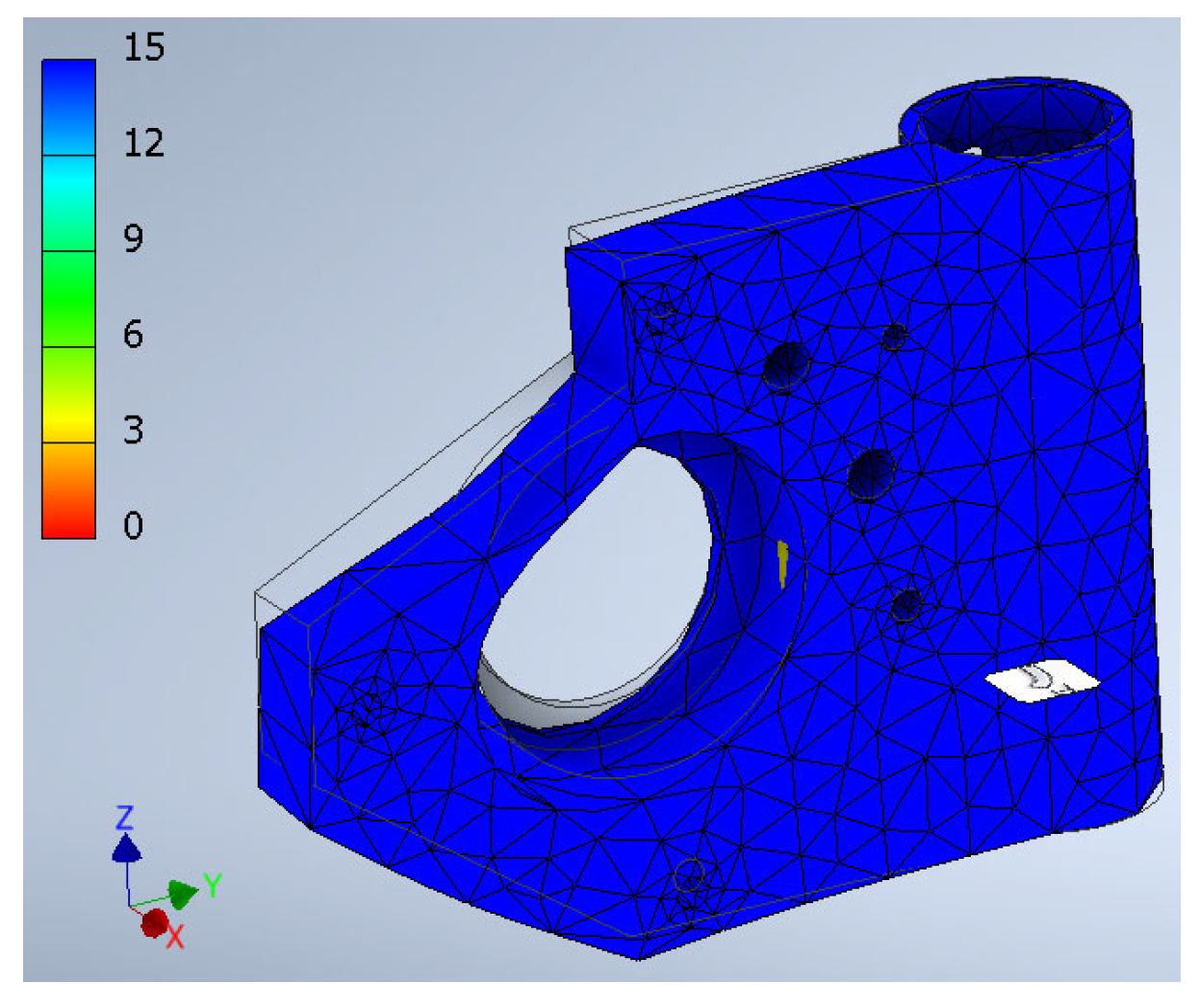Click the yellow low-safety-factor spot on the model
This screenshot has width=1199, height=1008.
coord(783,564)
